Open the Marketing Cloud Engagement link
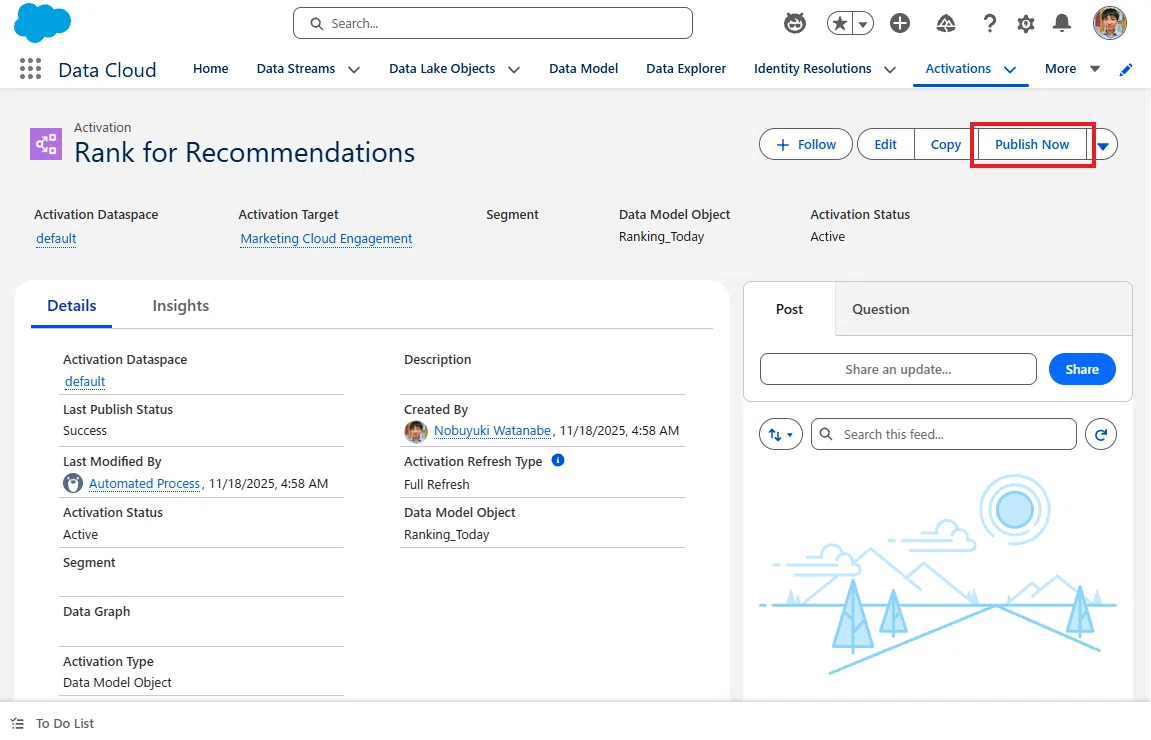This screenshot has height=740, width=1151. click(326, 238)
